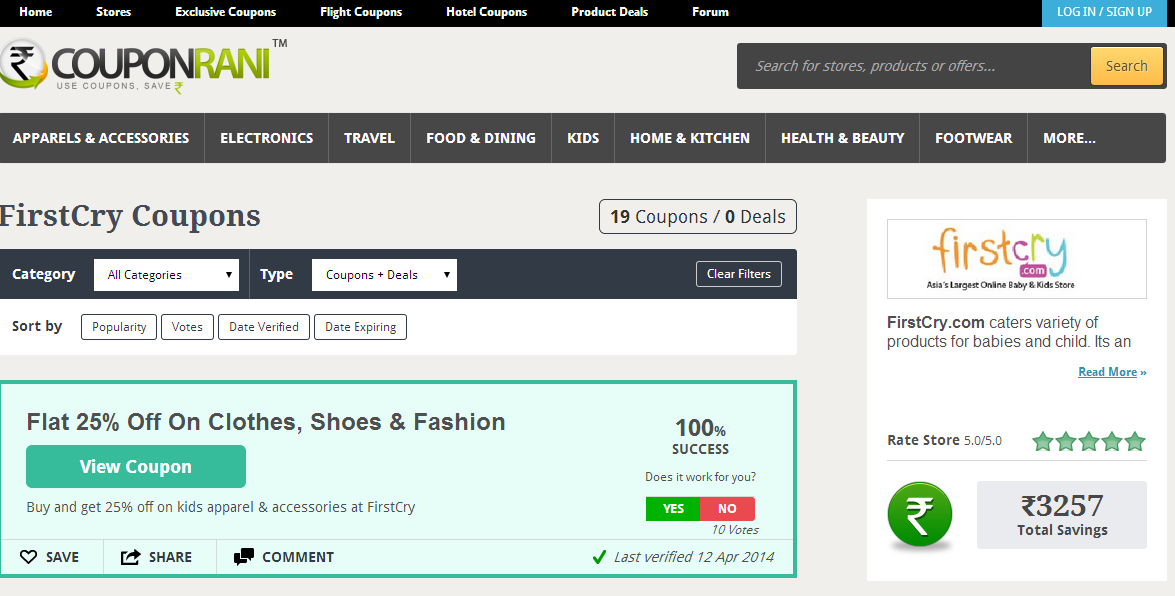The height and width of the screenshot is (596, 1175).
Task: Go to Flight Coupons in top bar
Action: click(x=361, y=12)
